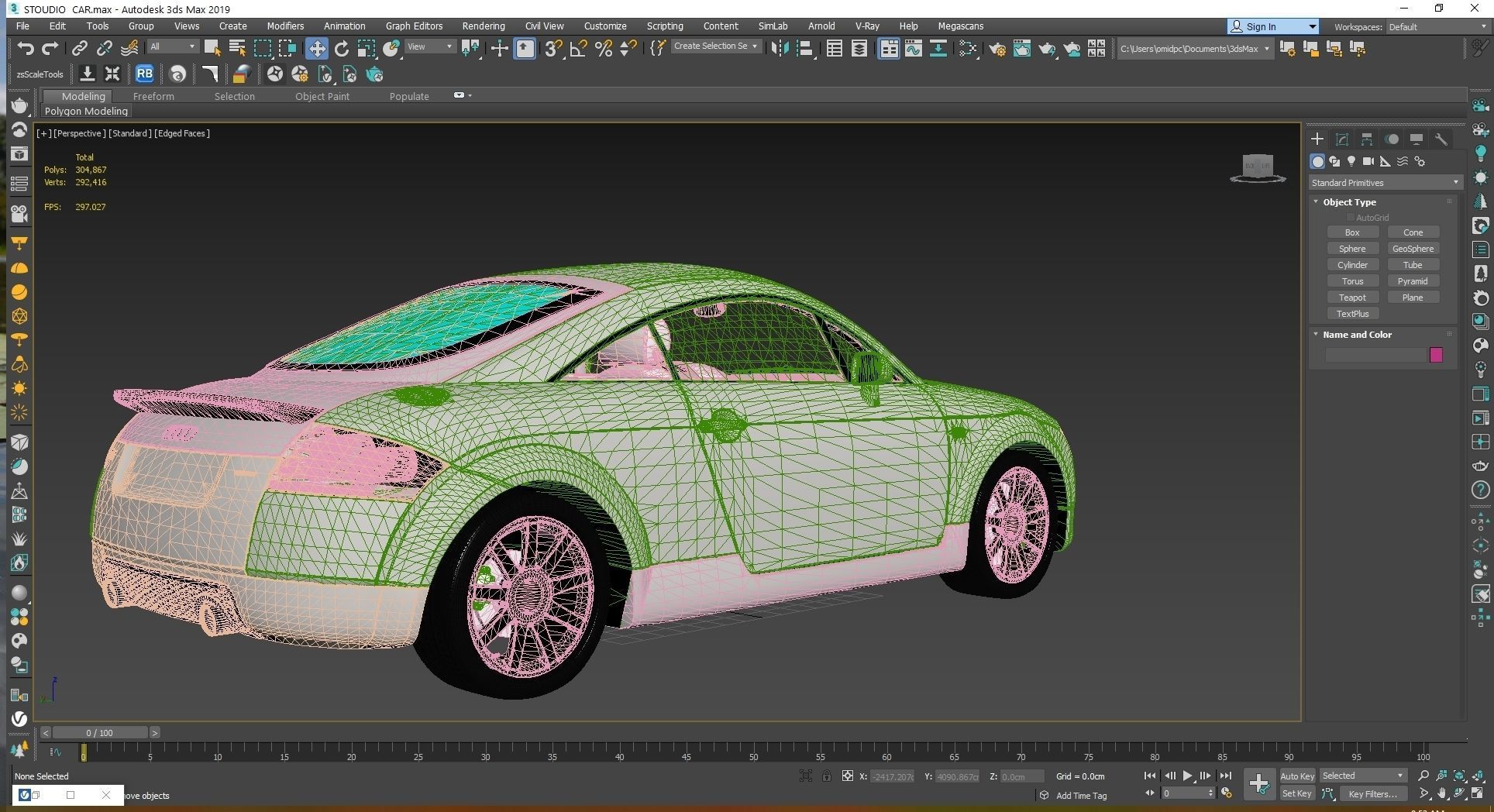Open the project path dropdown
The height and width of the screenshot is (812, 1494).
coord(1194,49)
